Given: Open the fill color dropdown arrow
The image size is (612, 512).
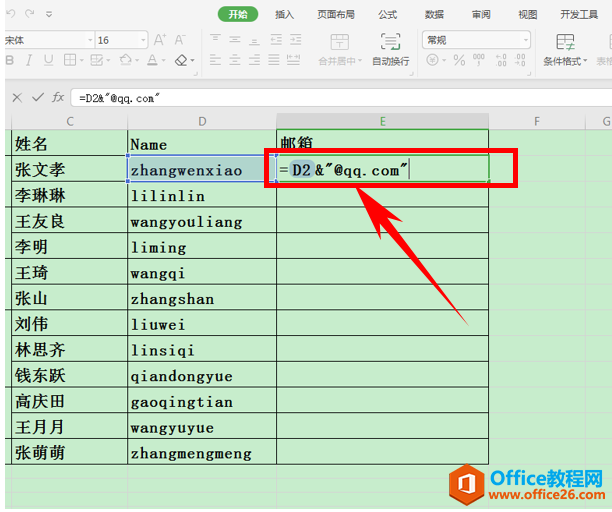Looking at the screenshot, I should pos(137,60).
